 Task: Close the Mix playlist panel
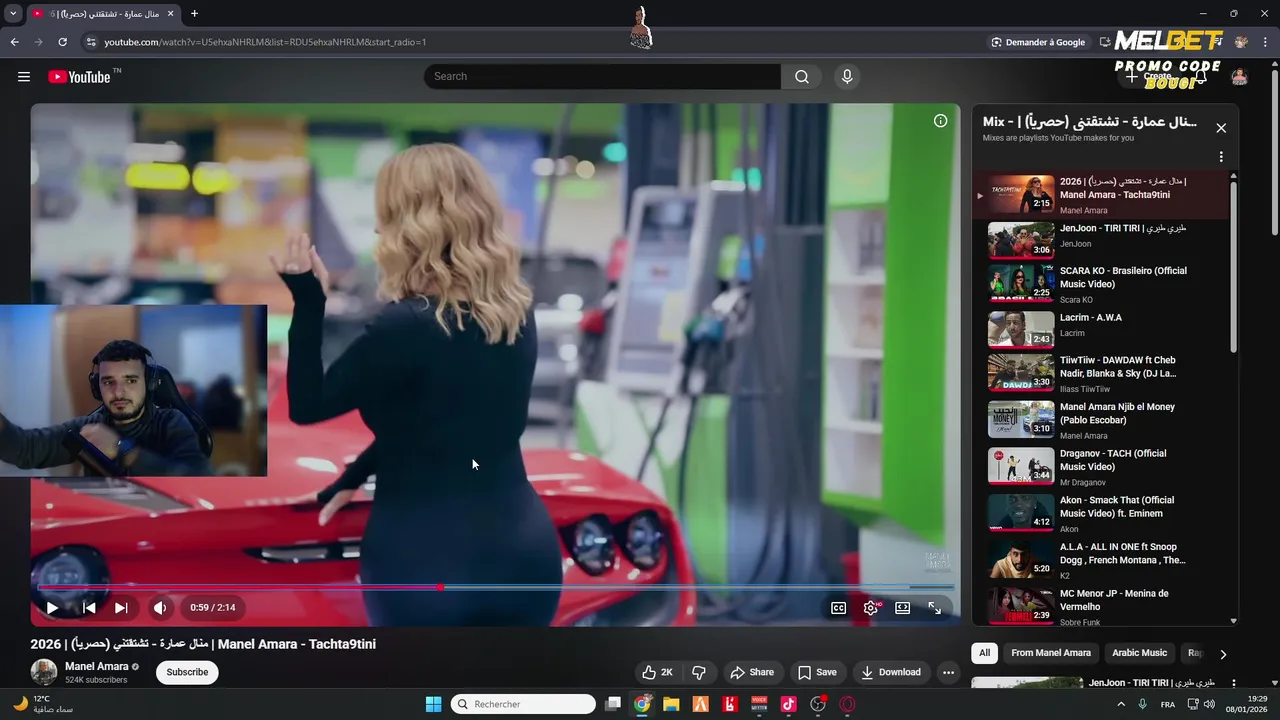(x=1221, y=128)
